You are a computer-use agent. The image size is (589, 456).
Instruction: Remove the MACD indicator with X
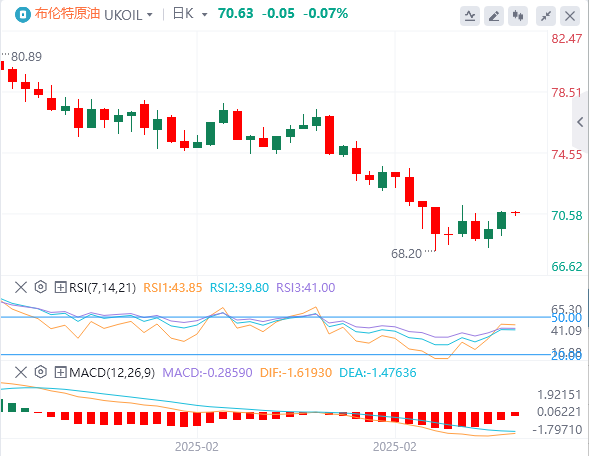pos(21,373)
